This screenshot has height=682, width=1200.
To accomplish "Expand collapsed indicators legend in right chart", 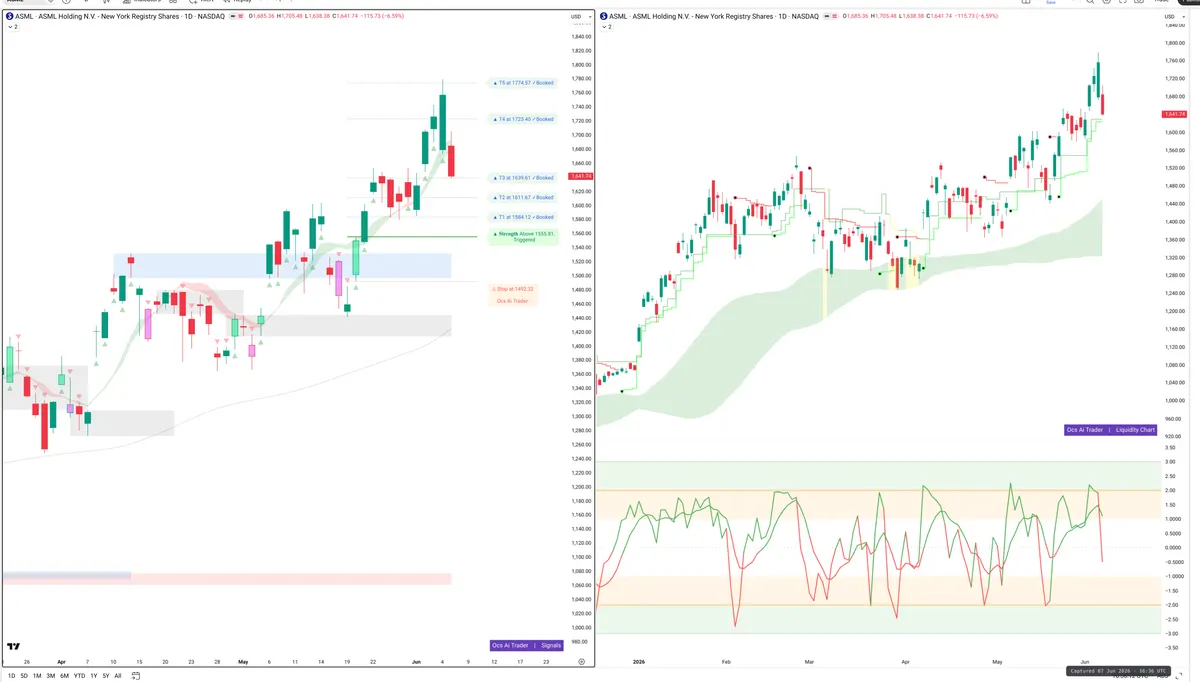I will [x=607, y=27].
